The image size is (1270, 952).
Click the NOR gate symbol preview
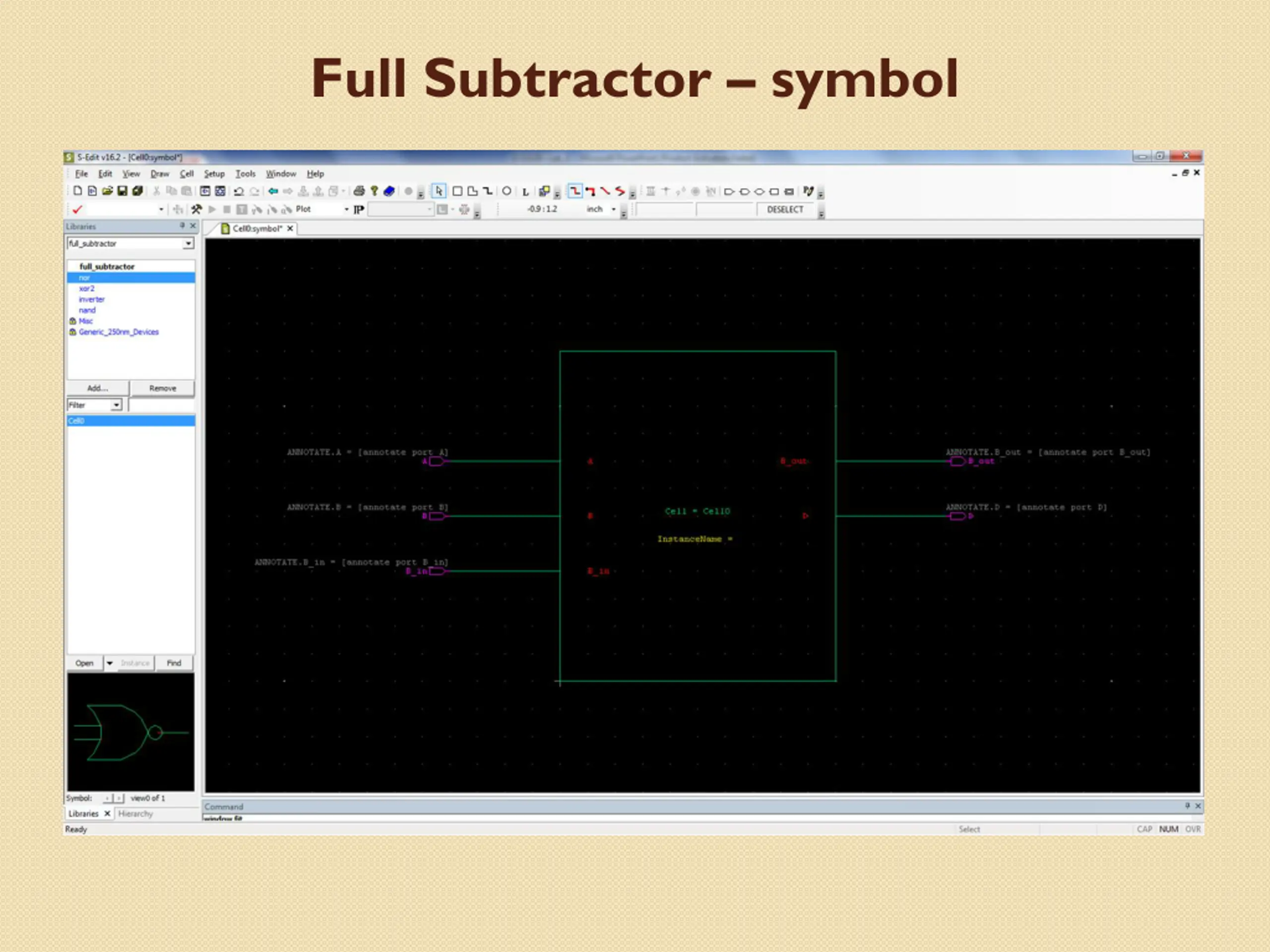point(131,732)
